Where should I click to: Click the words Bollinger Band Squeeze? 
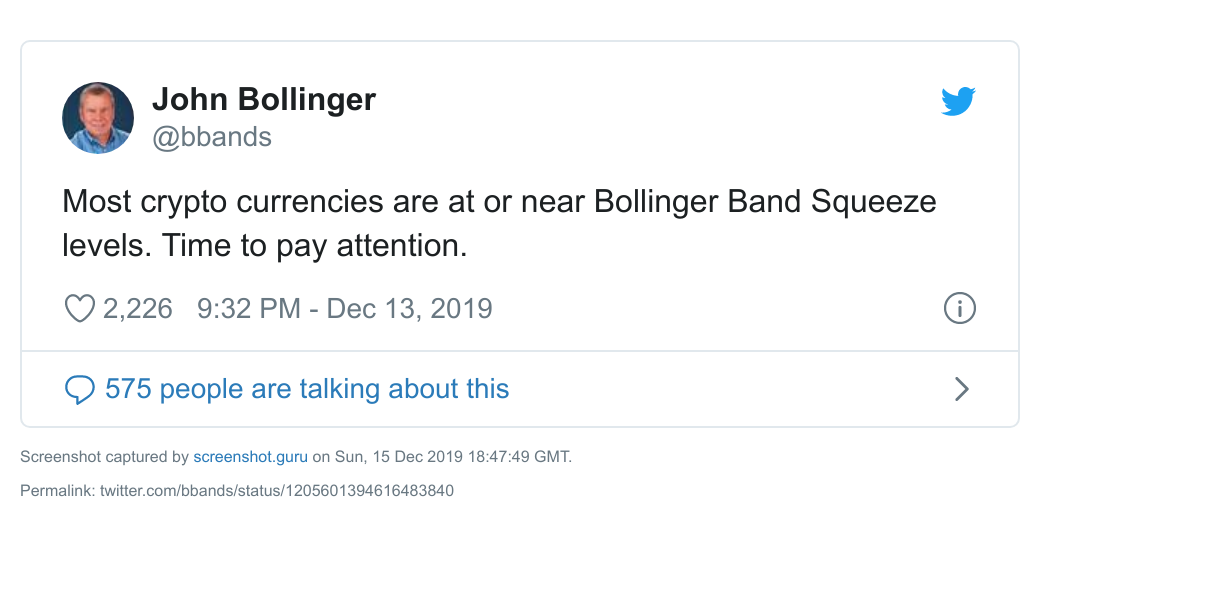(765, 202)
